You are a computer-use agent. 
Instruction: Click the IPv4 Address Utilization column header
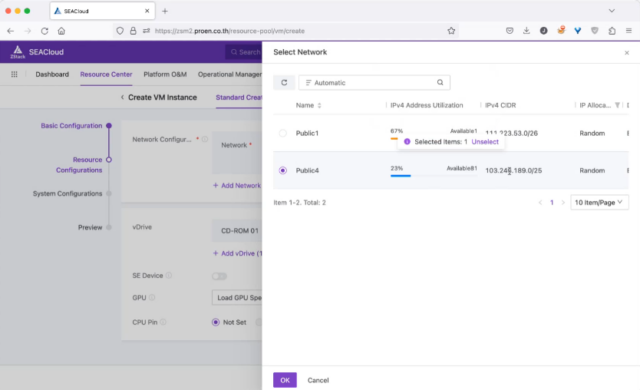pos(427,105)
